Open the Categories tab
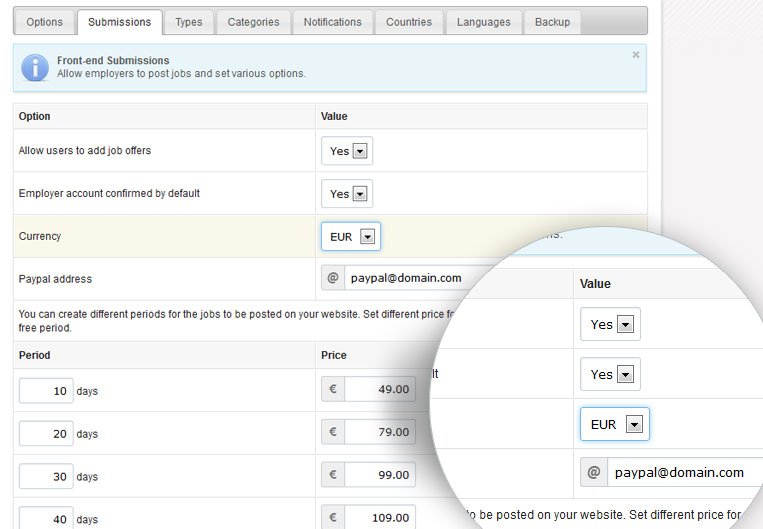This screenshot has height=529, width=763. (254, 22)
